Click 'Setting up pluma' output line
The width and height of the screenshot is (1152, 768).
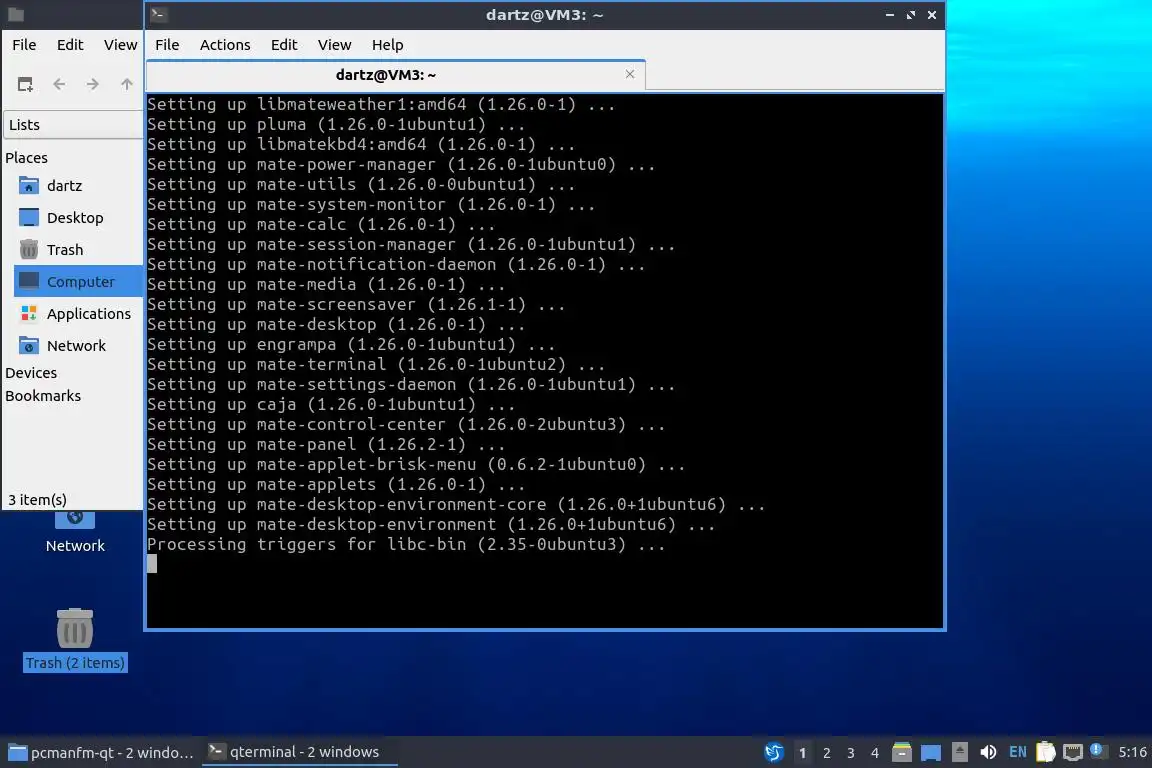click(336, 124)
